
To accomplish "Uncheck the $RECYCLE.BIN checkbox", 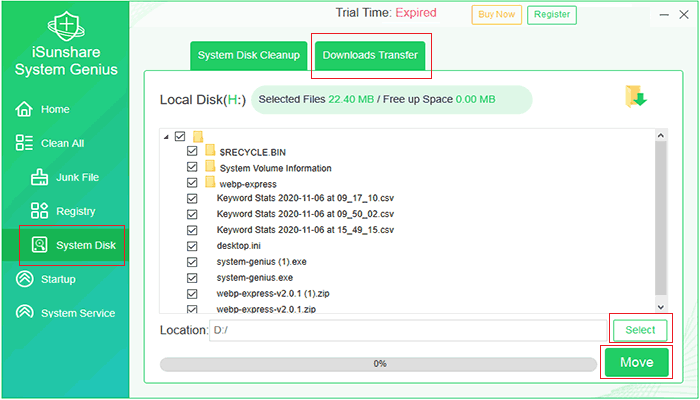I will [x=192, y=151].
